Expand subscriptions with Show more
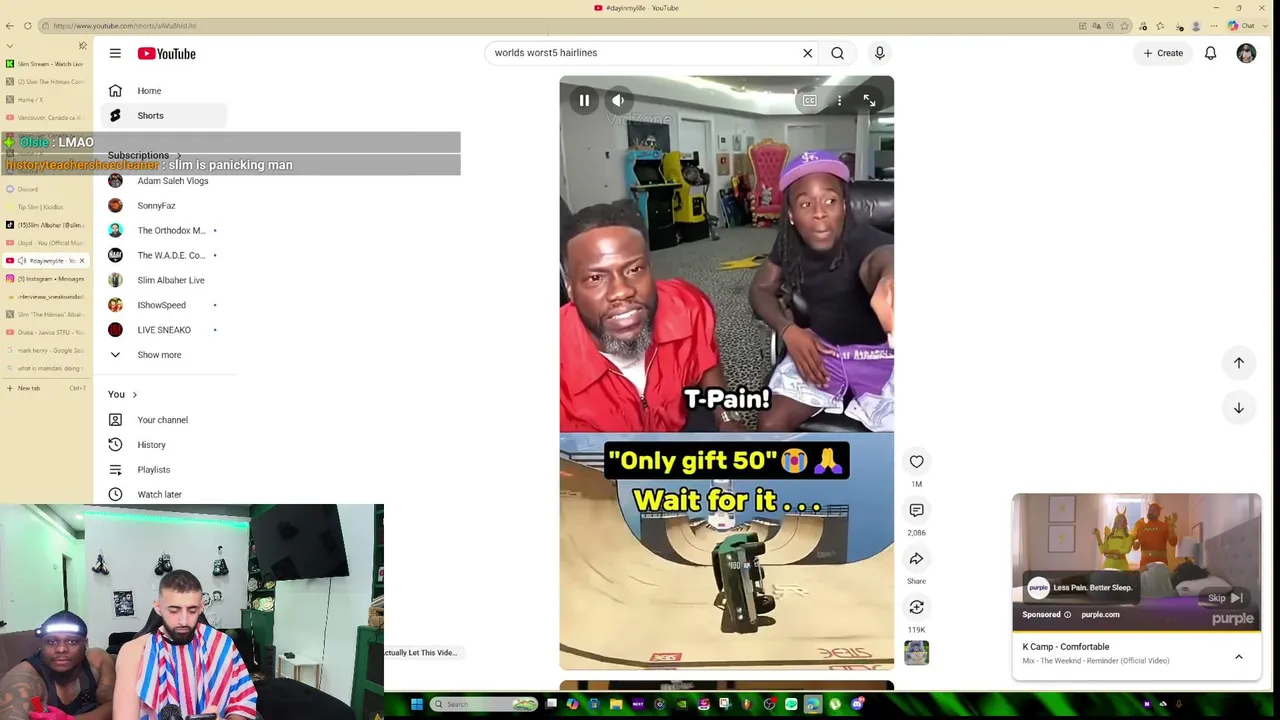Viewport: 1280px width, 720px height. pos(165,355)
